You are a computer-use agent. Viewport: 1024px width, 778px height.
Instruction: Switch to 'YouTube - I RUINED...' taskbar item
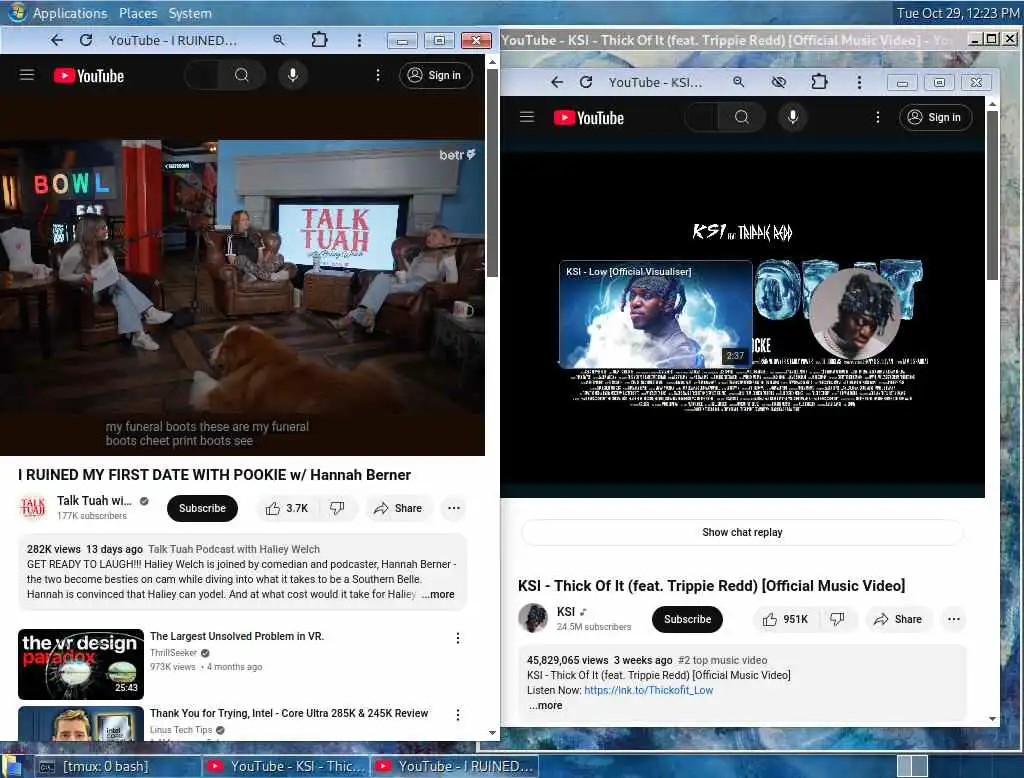(x=455, y=766)
